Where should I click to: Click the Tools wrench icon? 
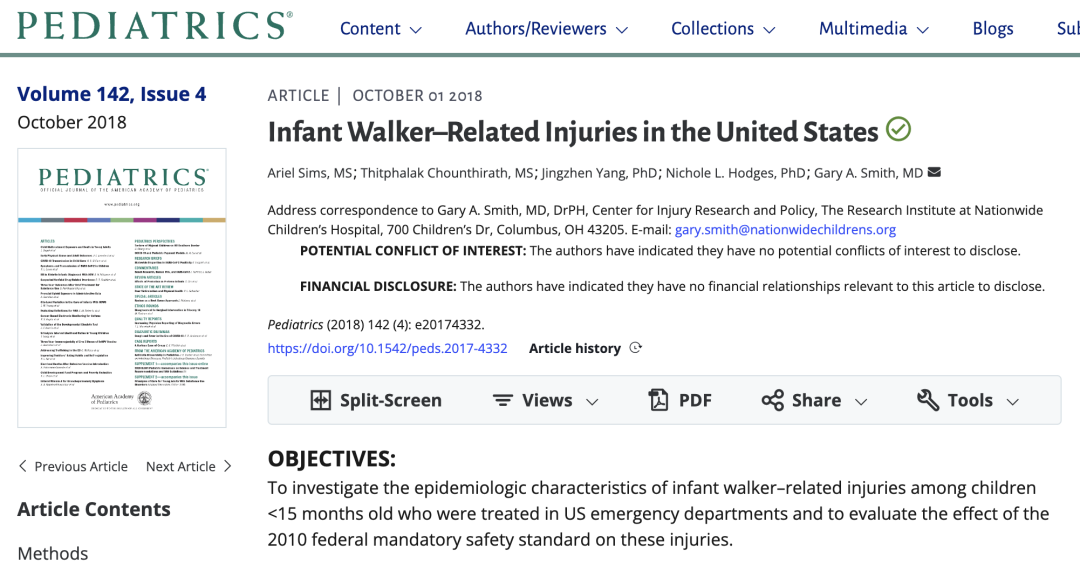928,400
